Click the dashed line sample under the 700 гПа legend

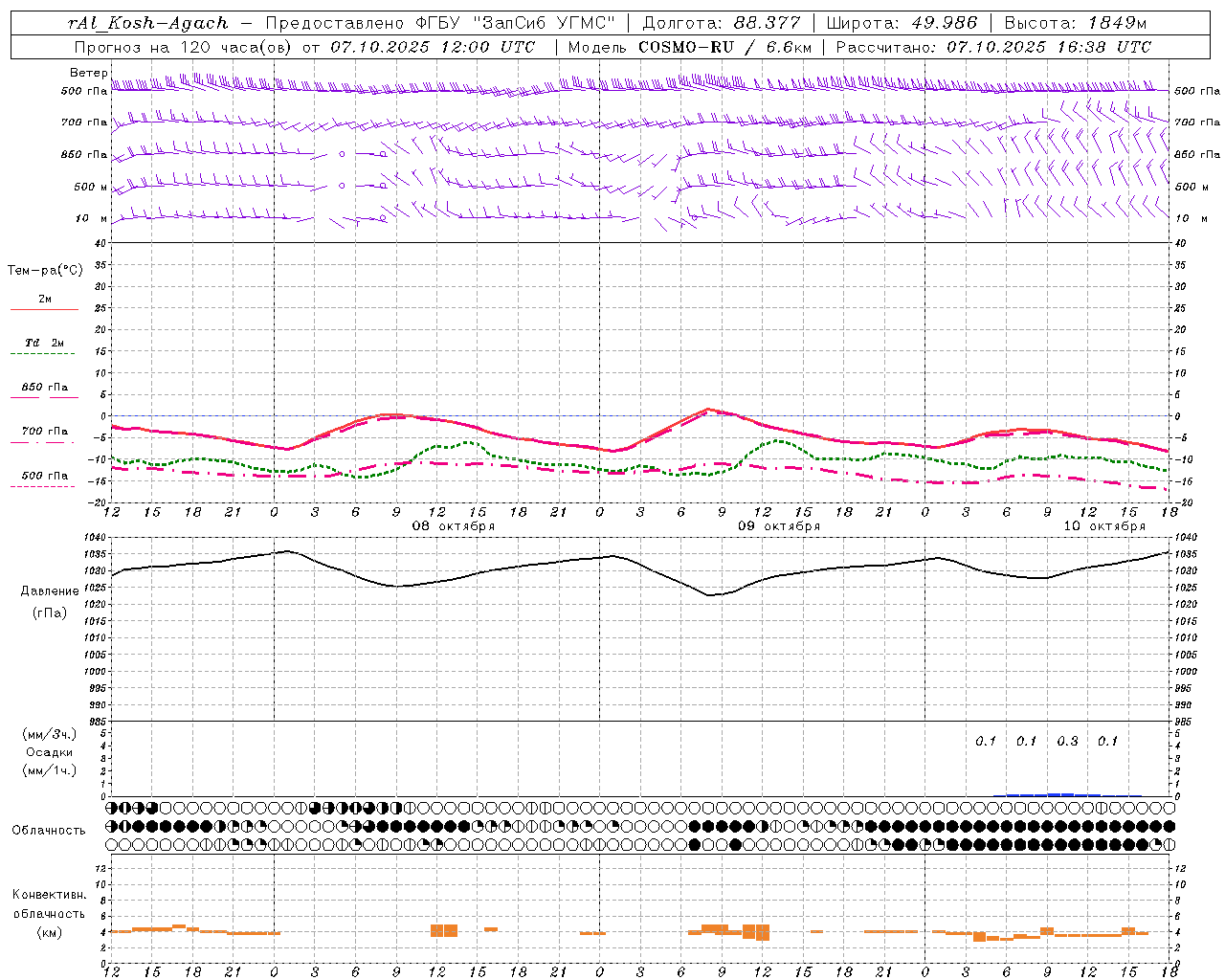42,443
